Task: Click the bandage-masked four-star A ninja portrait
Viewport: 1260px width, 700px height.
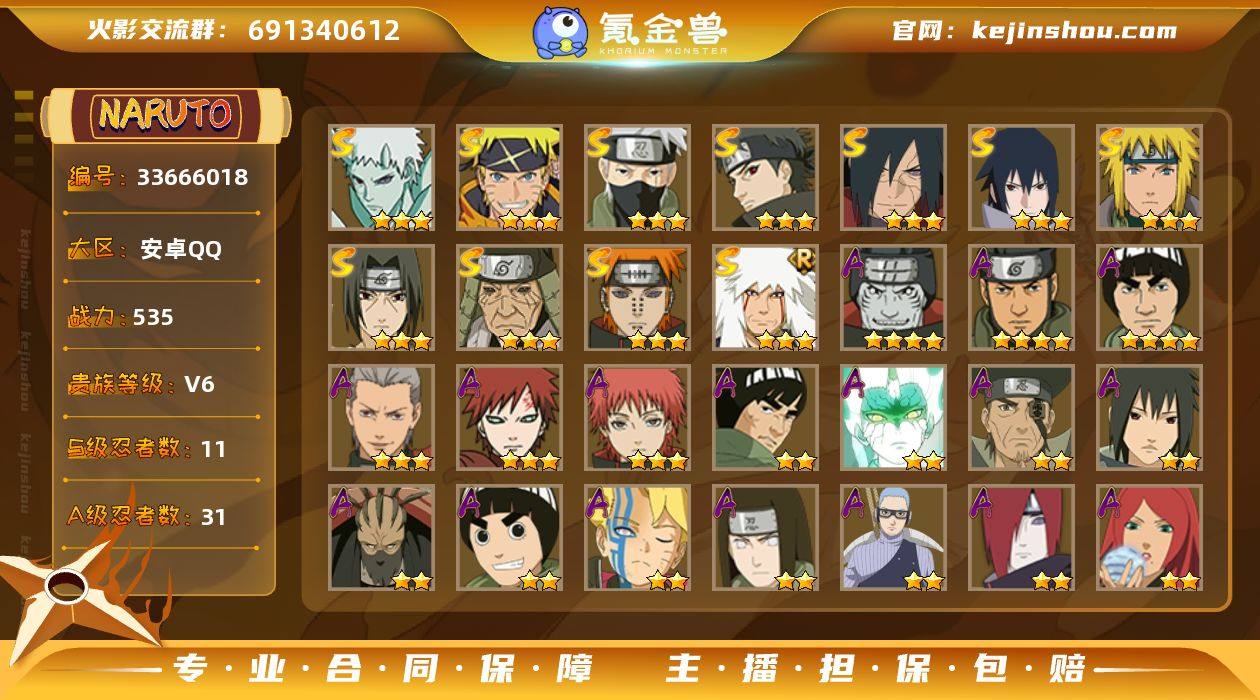Action: point(893,298)
